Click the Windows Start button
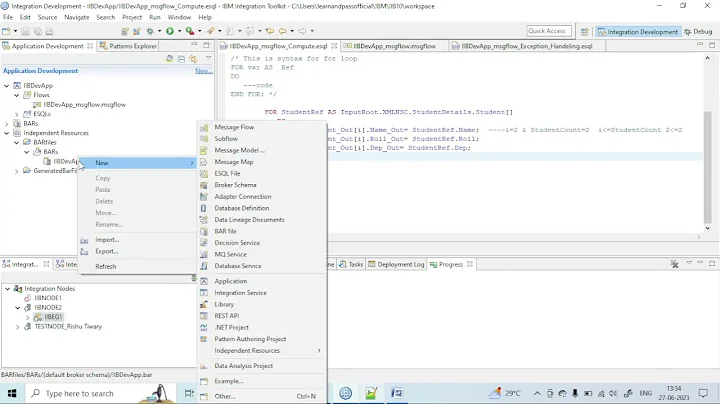 click(12, 393)
